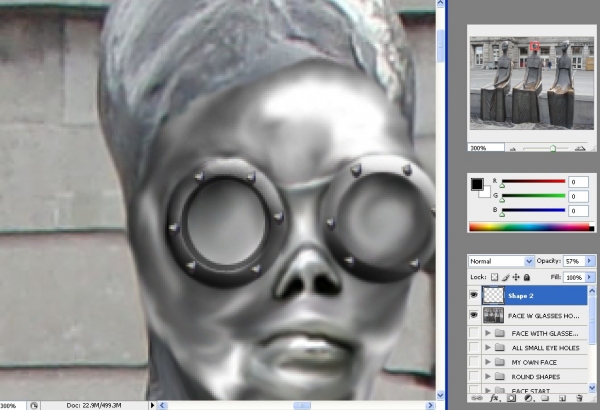Click the background white color swatch

point(485,191)
